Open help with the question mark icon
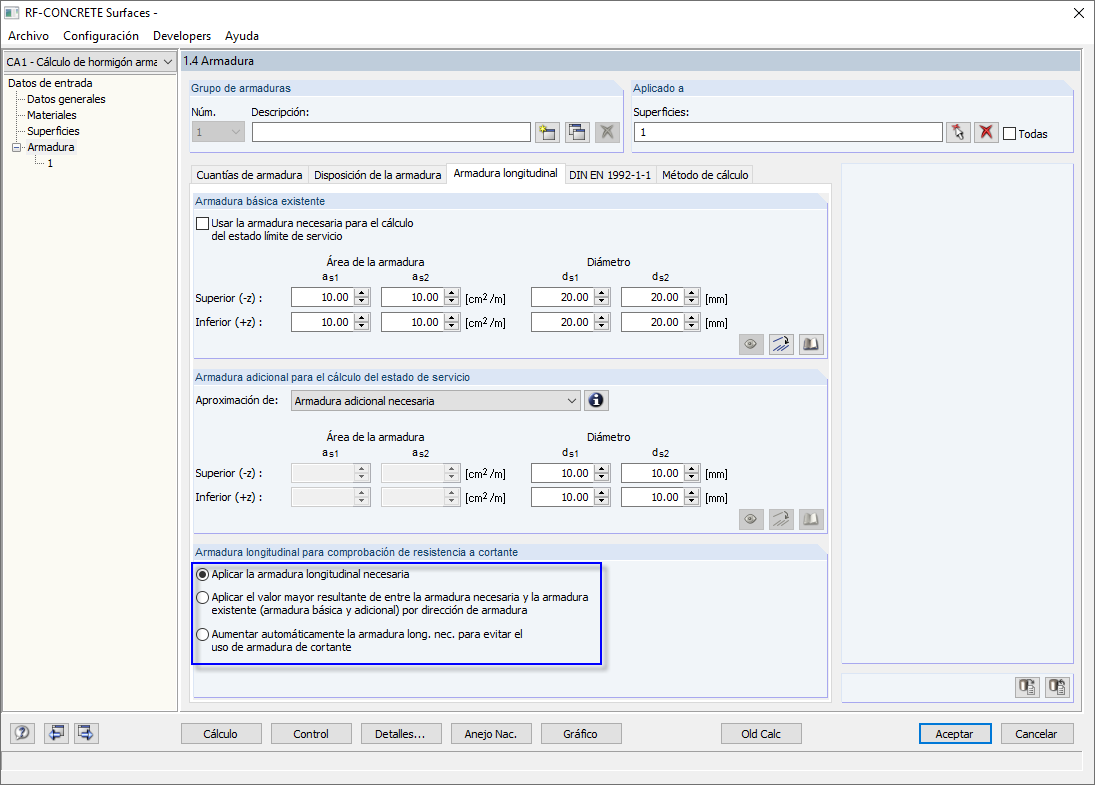Viewport: 1095px width, 785px height. pos(22,733)
